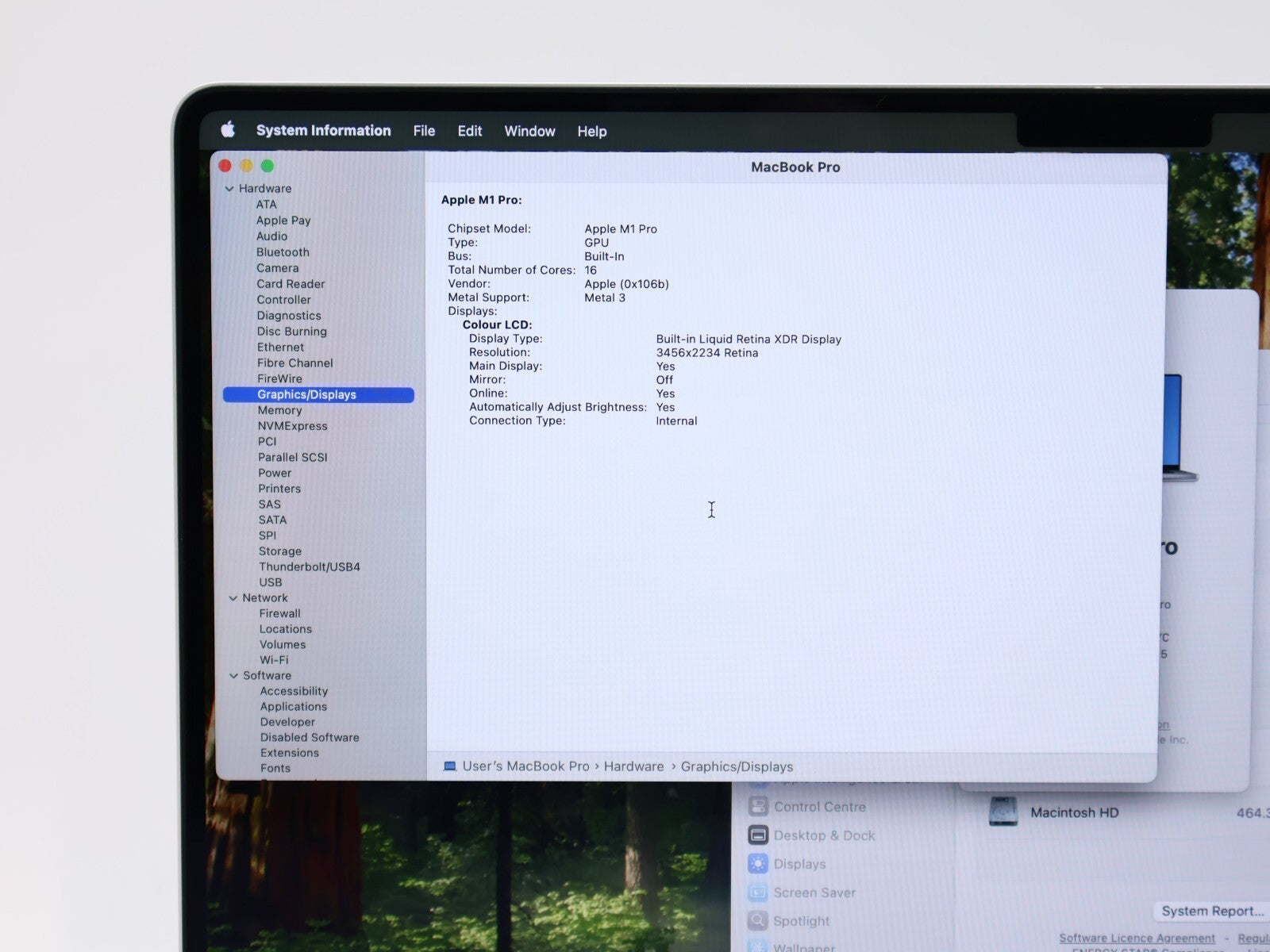The height and width of the screenshot is (952, 1270).
Task: Select Apple Pay in the sidebar
Action: pos(283,221)
